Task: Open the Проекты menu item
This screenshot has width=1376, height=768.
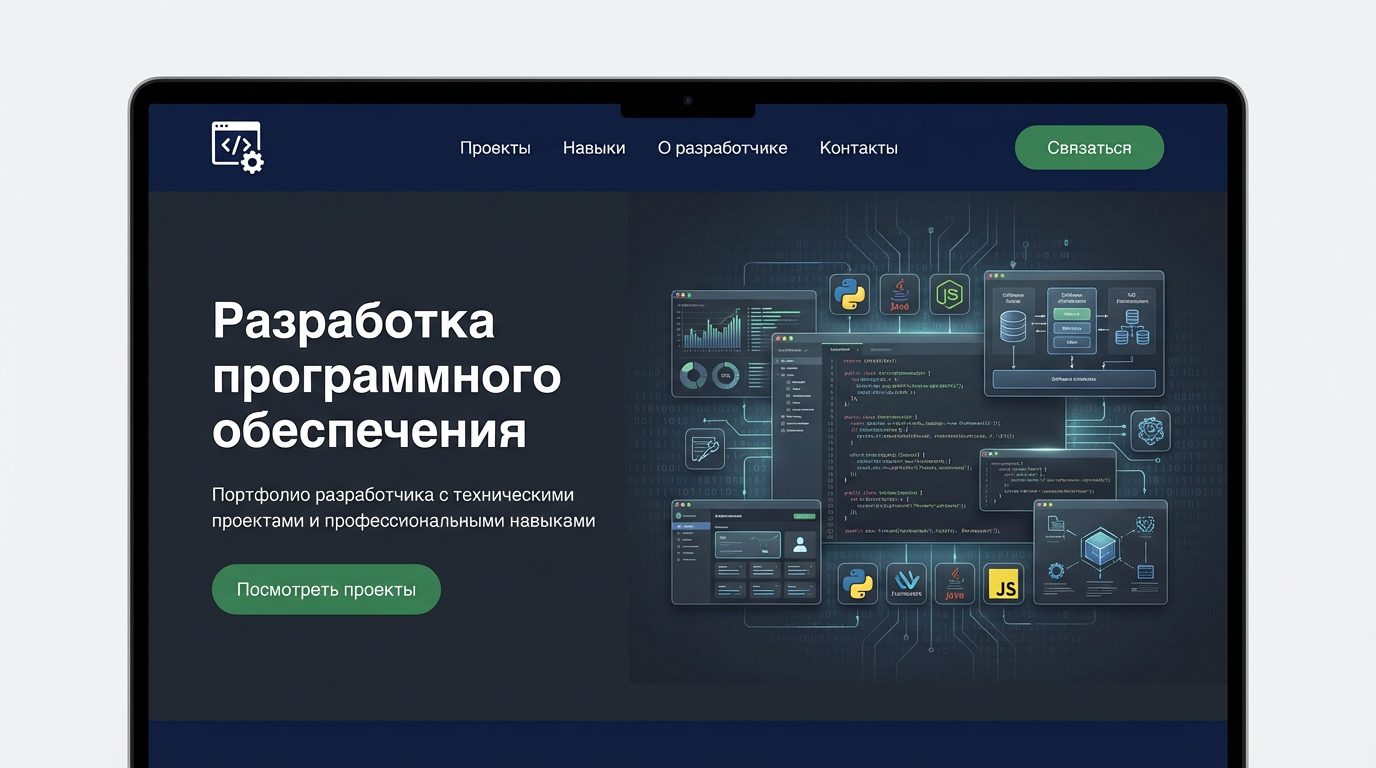Action: pyautogui.click(x=495, y=147)
